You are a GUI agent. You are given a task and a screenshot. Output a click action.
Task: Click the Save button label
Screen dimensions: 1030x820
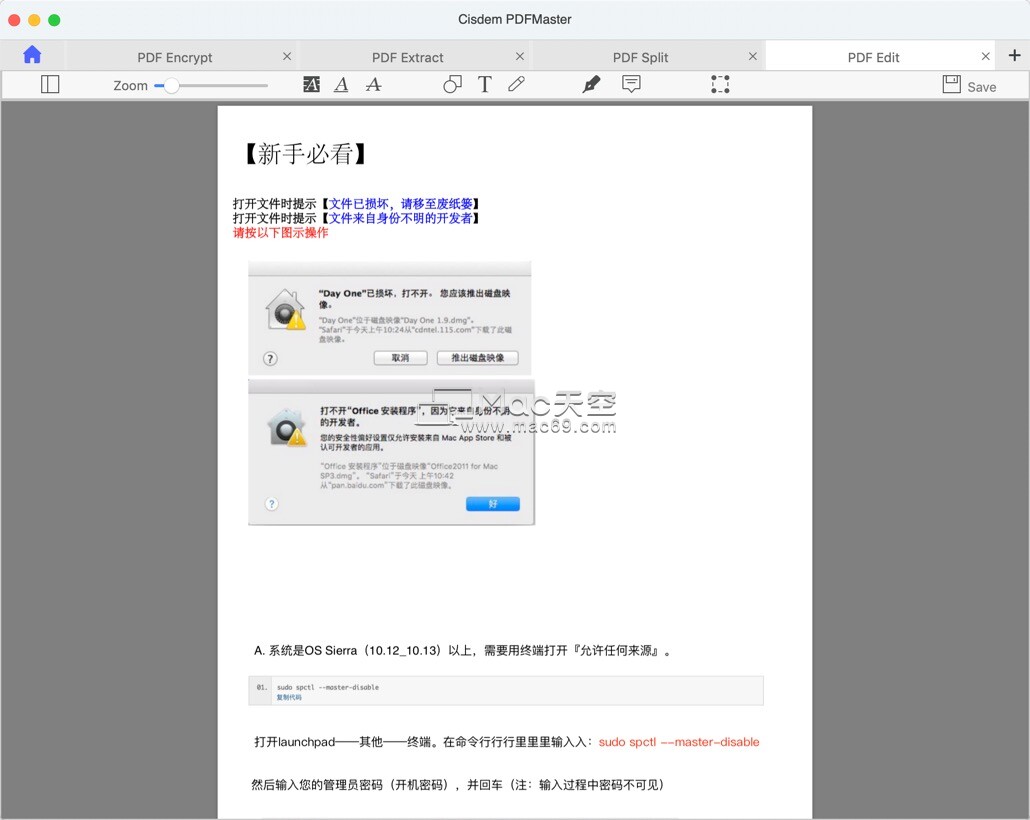981,87
